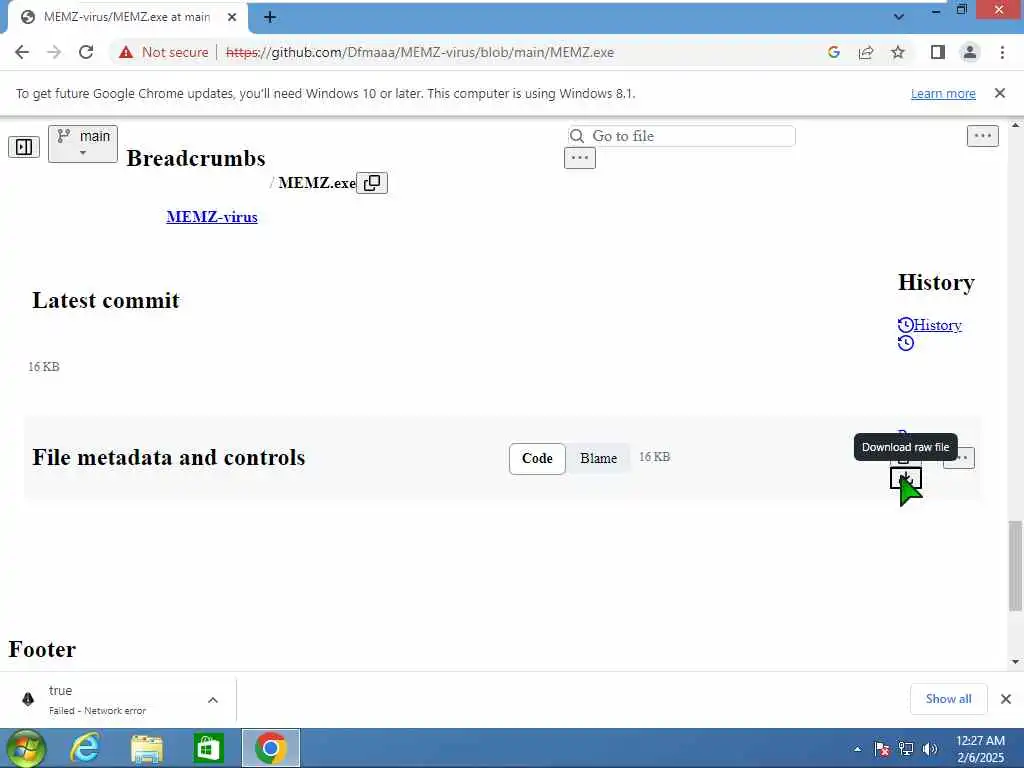Open Chrome's three-dot menu

1002,52
